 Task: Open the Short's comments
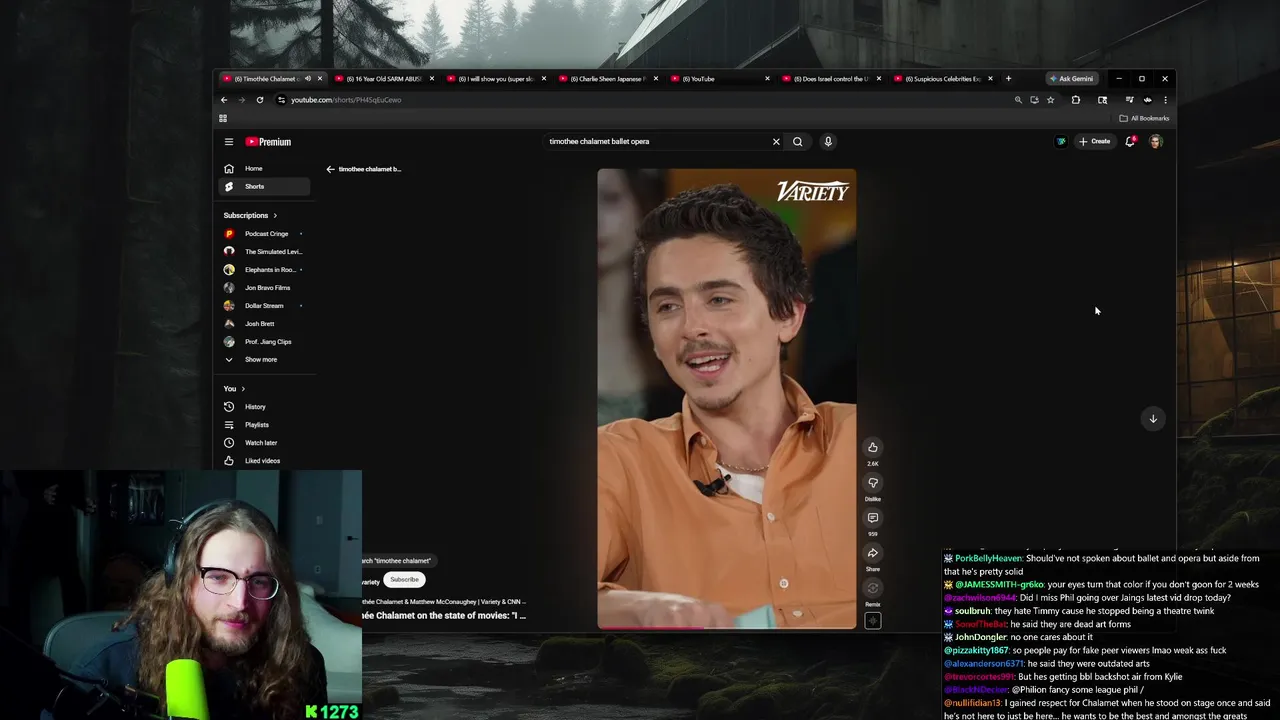[x=873, y=518]
